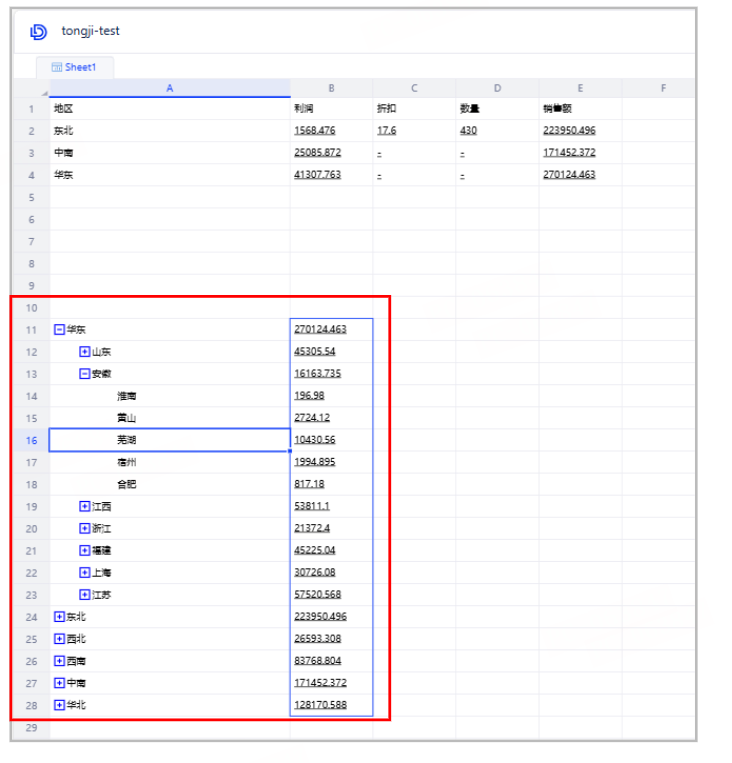Click the plus icon beside 江苏
The image size is (732, 763).
point(85,594)
